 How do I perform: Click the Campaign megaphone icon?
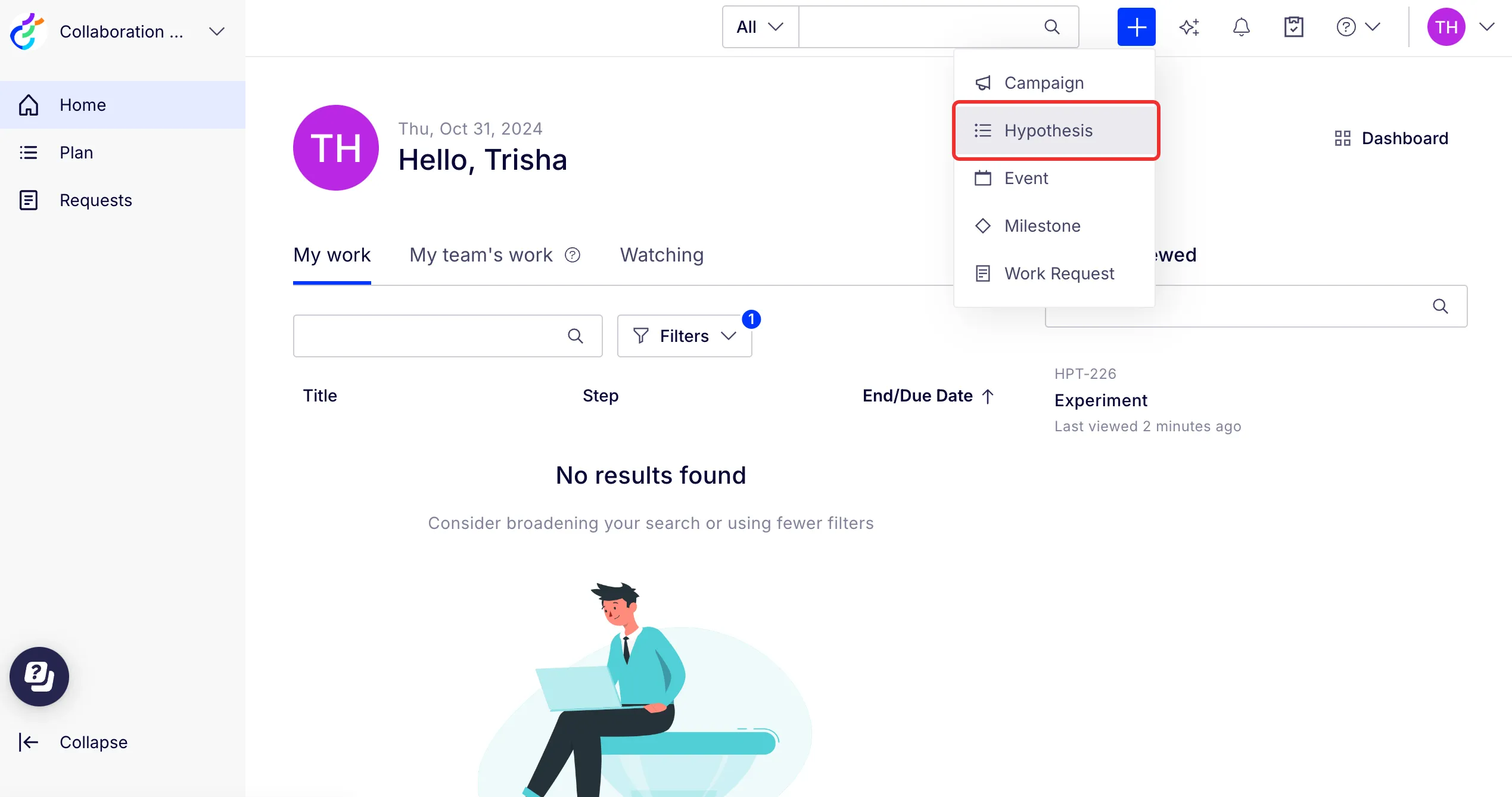click(x=983, y=83)
